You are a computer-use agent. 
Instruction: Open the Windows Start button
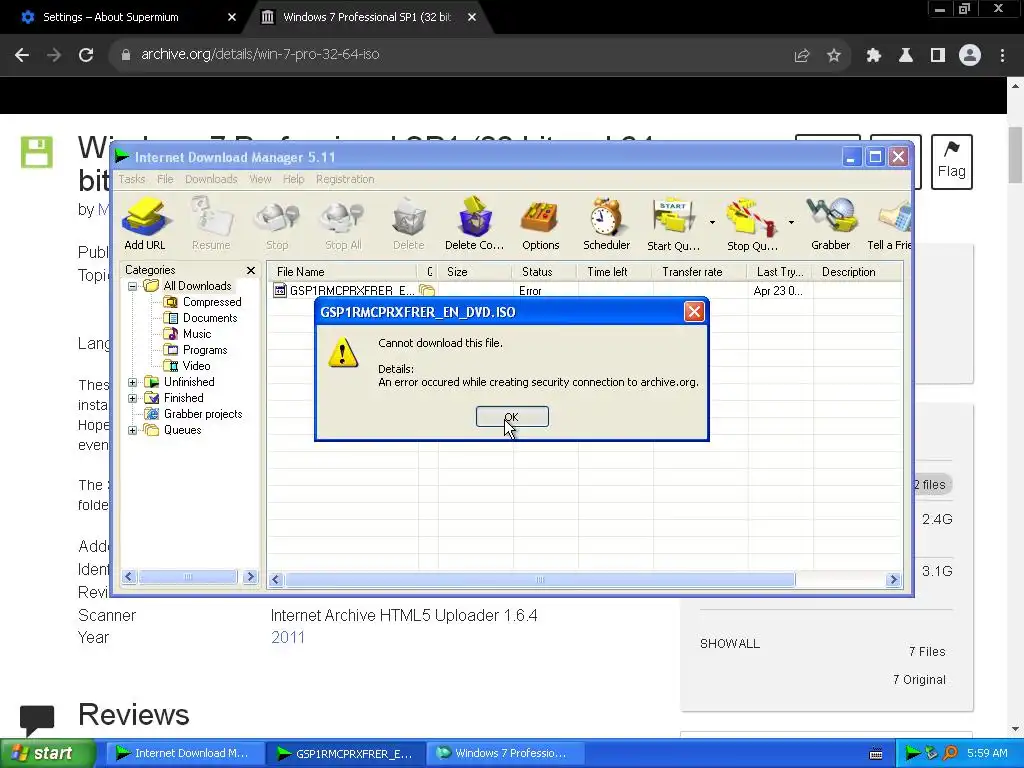47,753
